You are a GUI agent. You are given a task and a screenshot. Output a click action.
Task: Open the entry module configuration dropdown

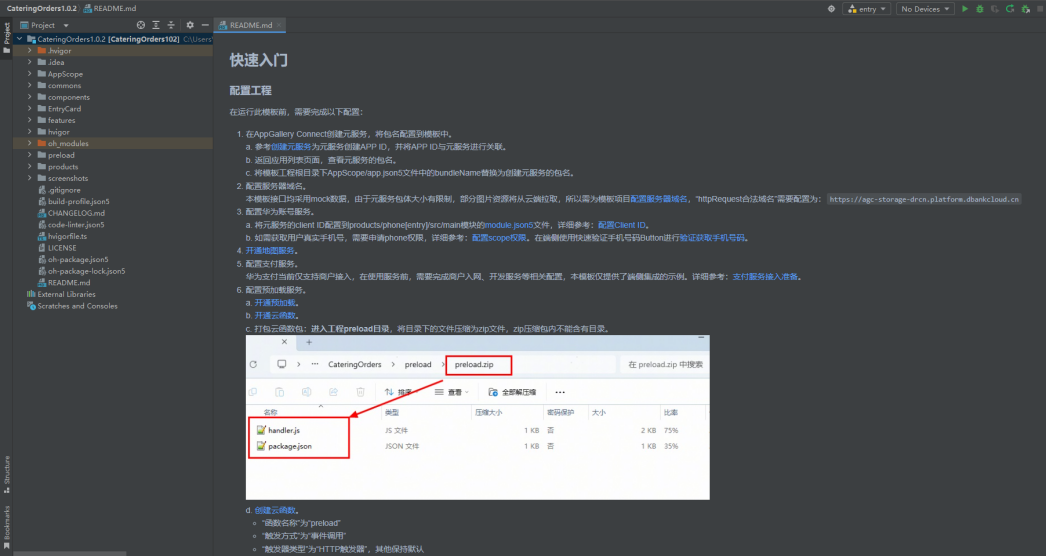[866, 9]
